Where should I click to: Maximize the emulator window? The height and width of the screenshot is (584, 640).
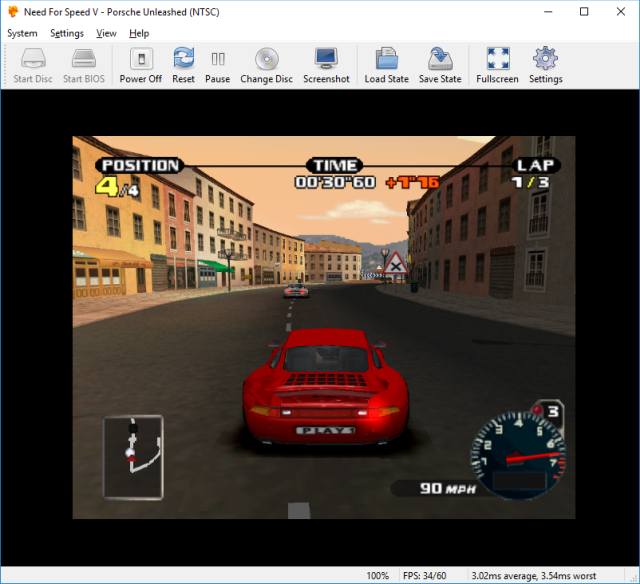pos(585,12)
